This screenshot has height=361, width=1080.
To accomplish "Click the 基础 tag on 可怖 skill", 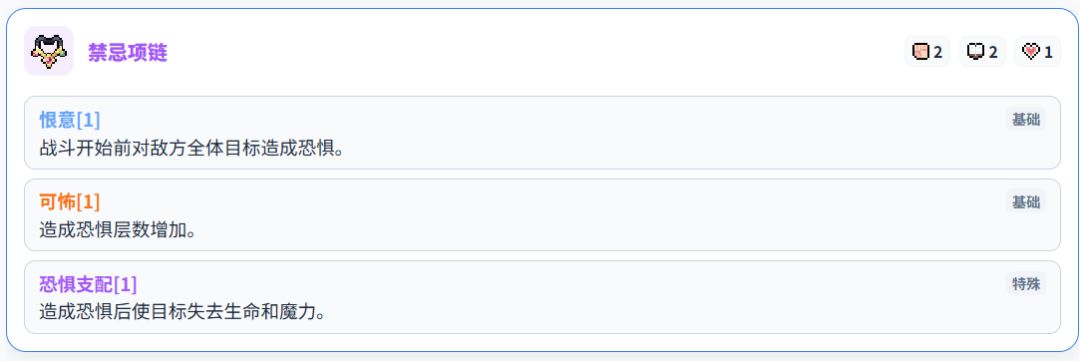I will coord(1026,202).
